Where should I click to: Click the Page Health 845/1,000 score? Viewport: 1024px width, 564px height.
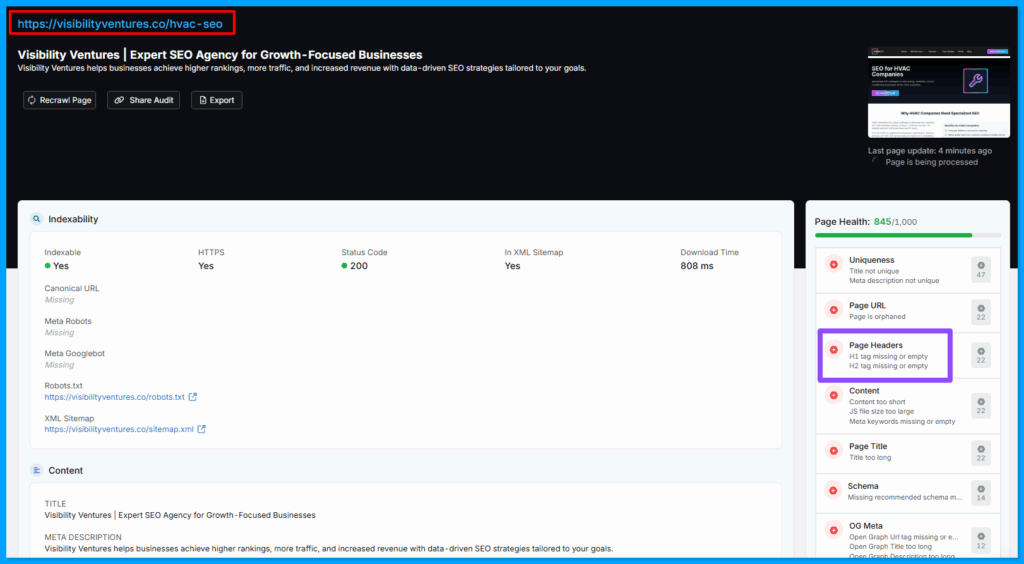pos(895,222)
